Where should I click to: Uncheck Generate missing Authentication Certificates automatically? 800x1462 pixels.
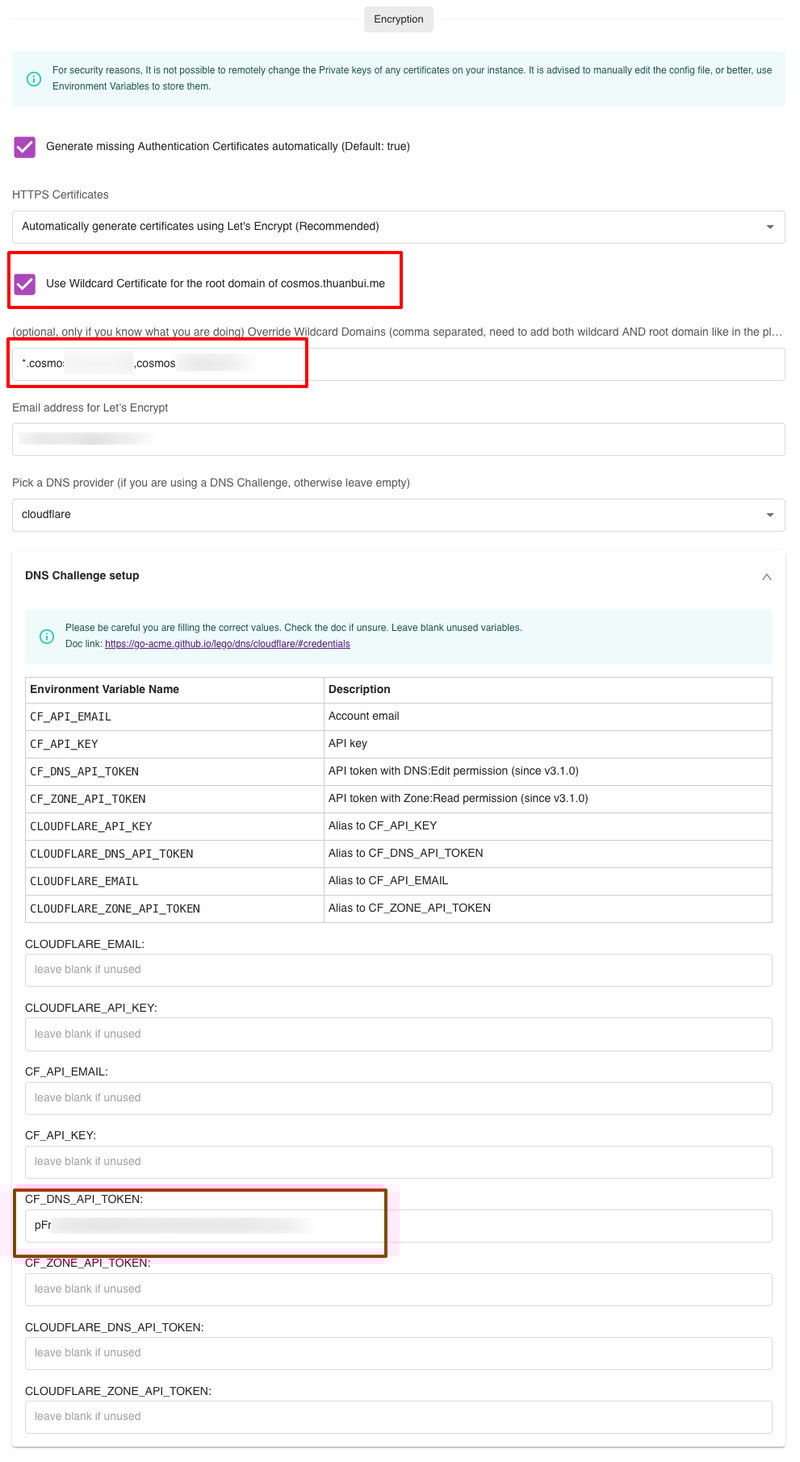tap(25, 147)
